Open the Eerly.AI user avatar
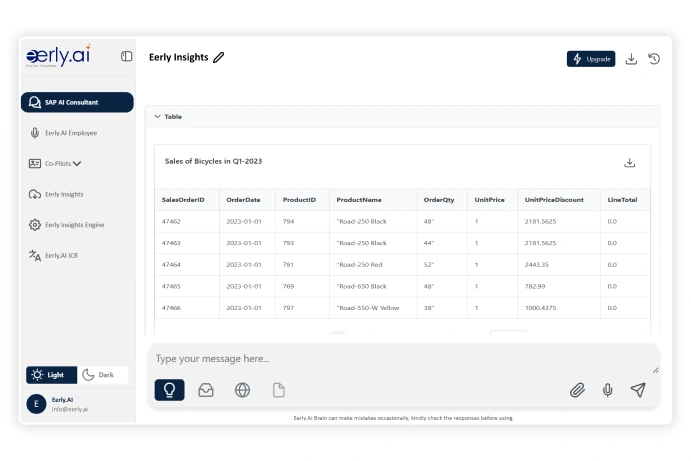This screenshot has height=461, width=691. 36,404
